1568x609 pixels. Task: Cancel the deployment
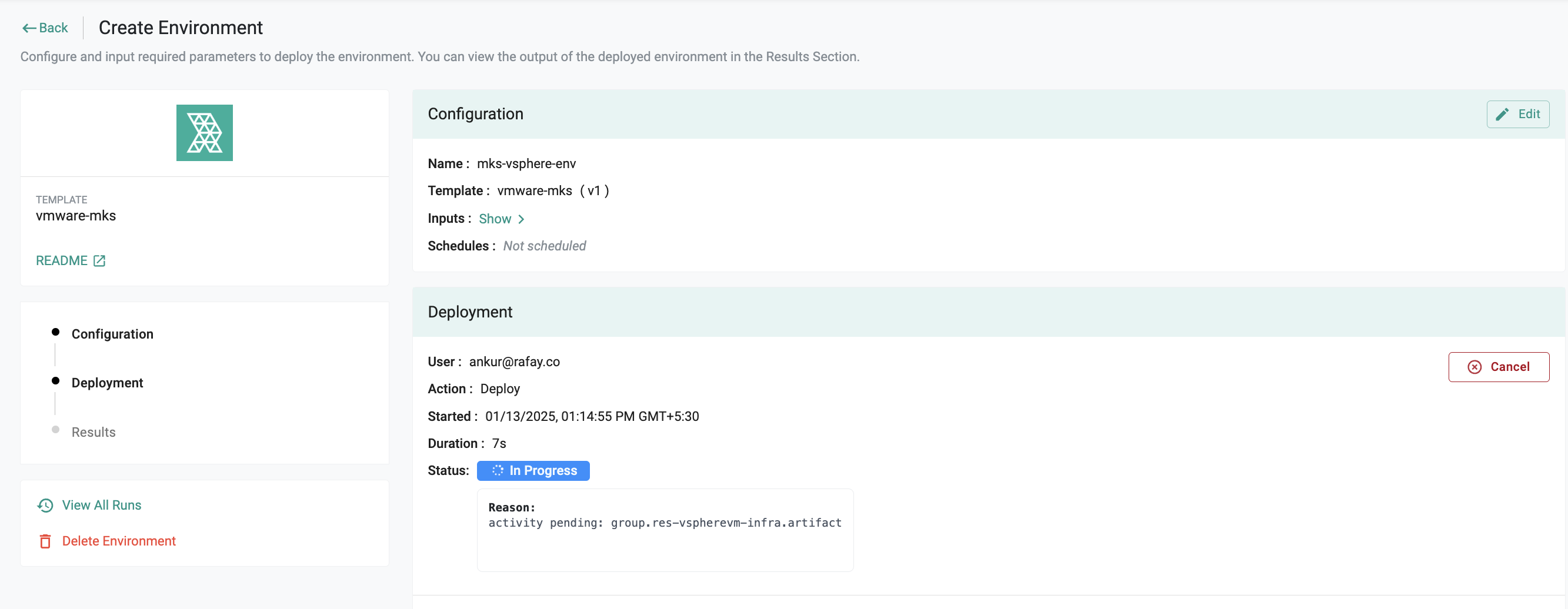[x=1499, y=367]
